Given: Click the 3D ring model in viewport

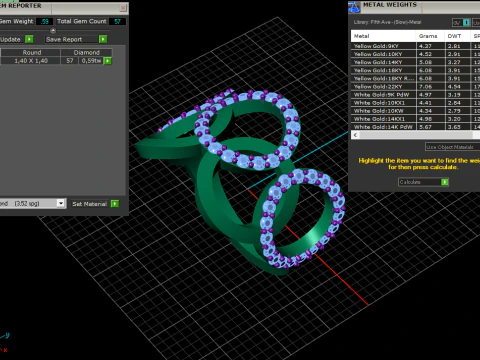Looking at the screenshot, I should point(241,182).
